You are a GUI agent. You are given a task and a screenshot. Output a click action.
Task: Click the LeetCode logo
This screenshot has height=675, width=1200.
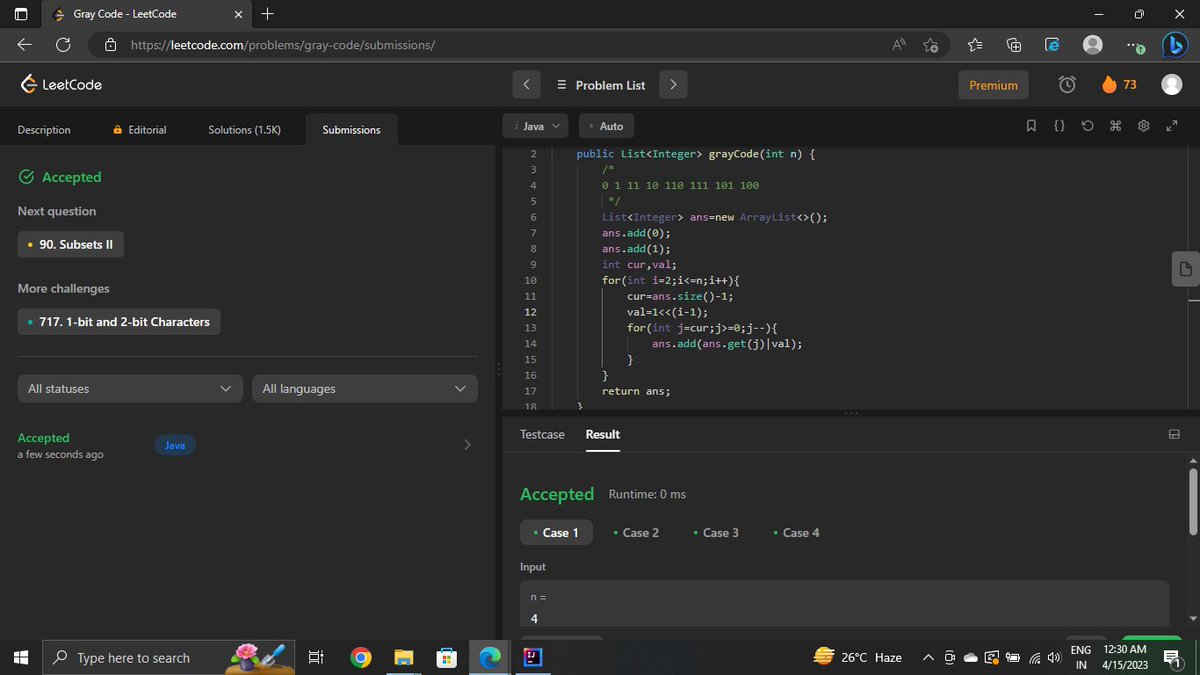61,85
